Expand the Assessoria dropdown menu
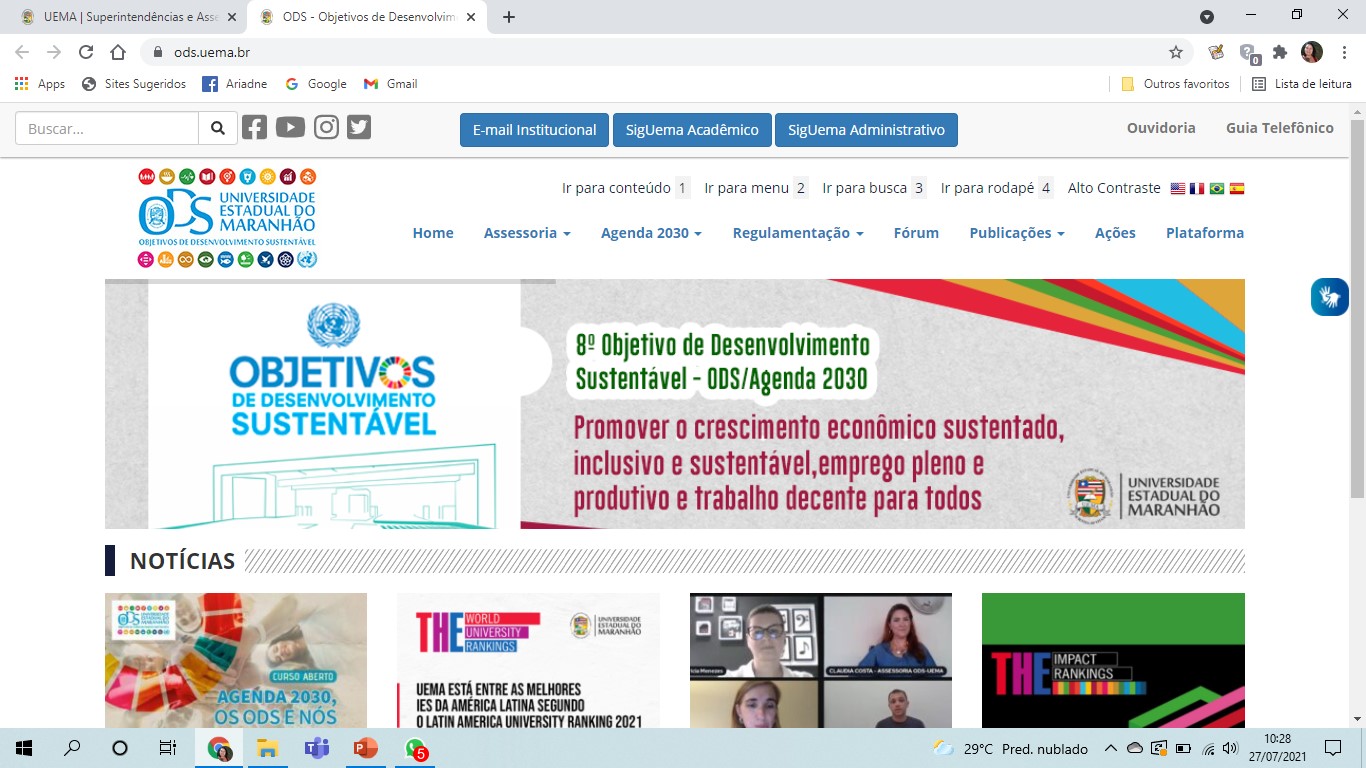The width and height of the screenshot is (1366, 768). (527, 233)
